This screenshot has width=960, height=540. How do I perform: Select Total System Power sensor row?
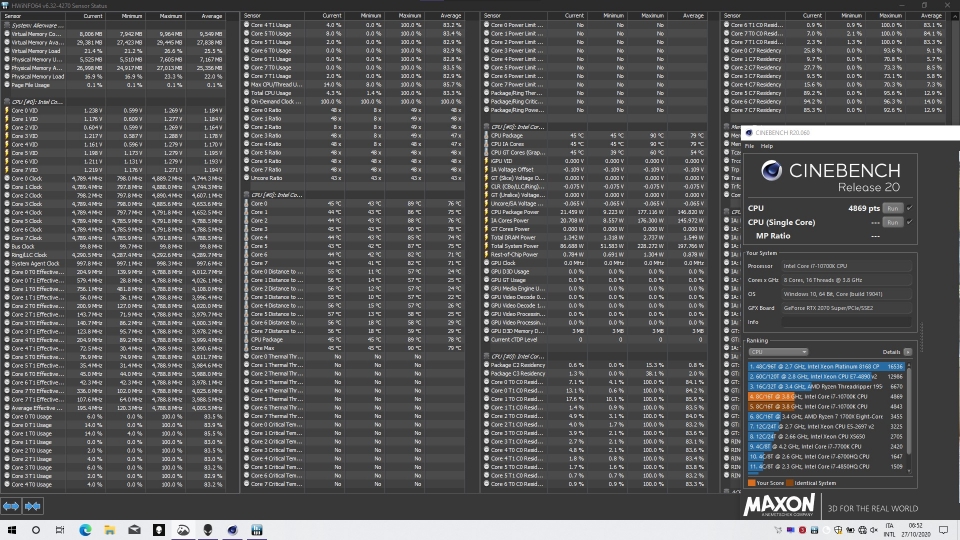coord(594,246)
